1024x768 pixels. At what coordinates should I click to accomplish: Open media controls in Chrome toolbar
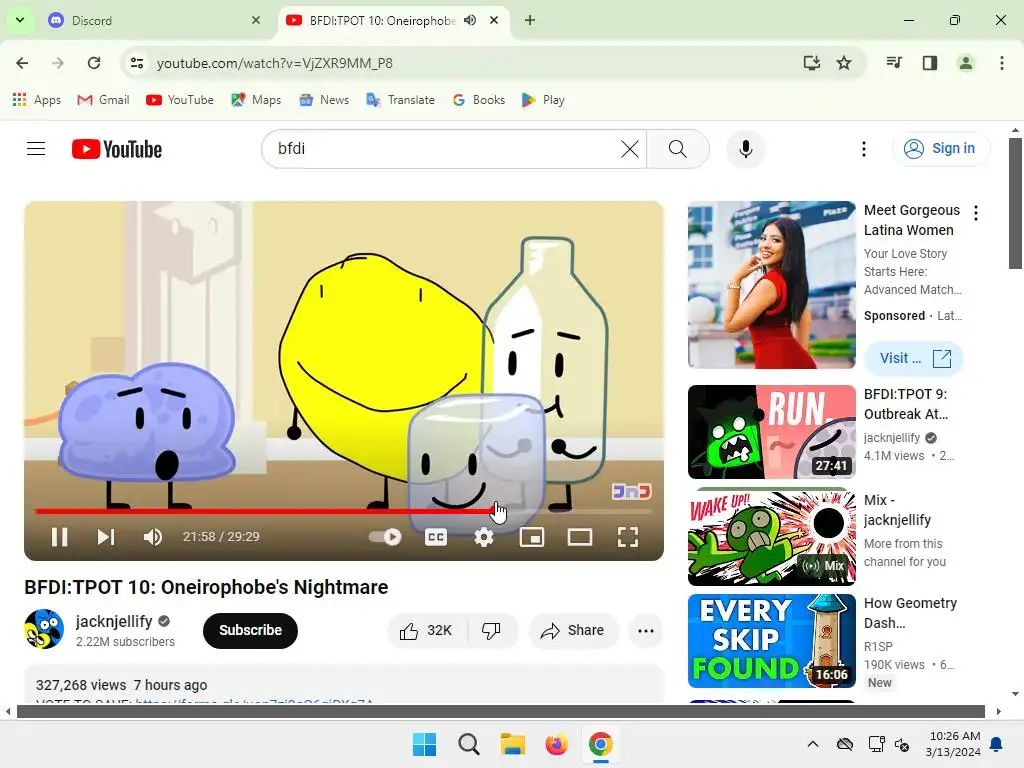point(894,63)
